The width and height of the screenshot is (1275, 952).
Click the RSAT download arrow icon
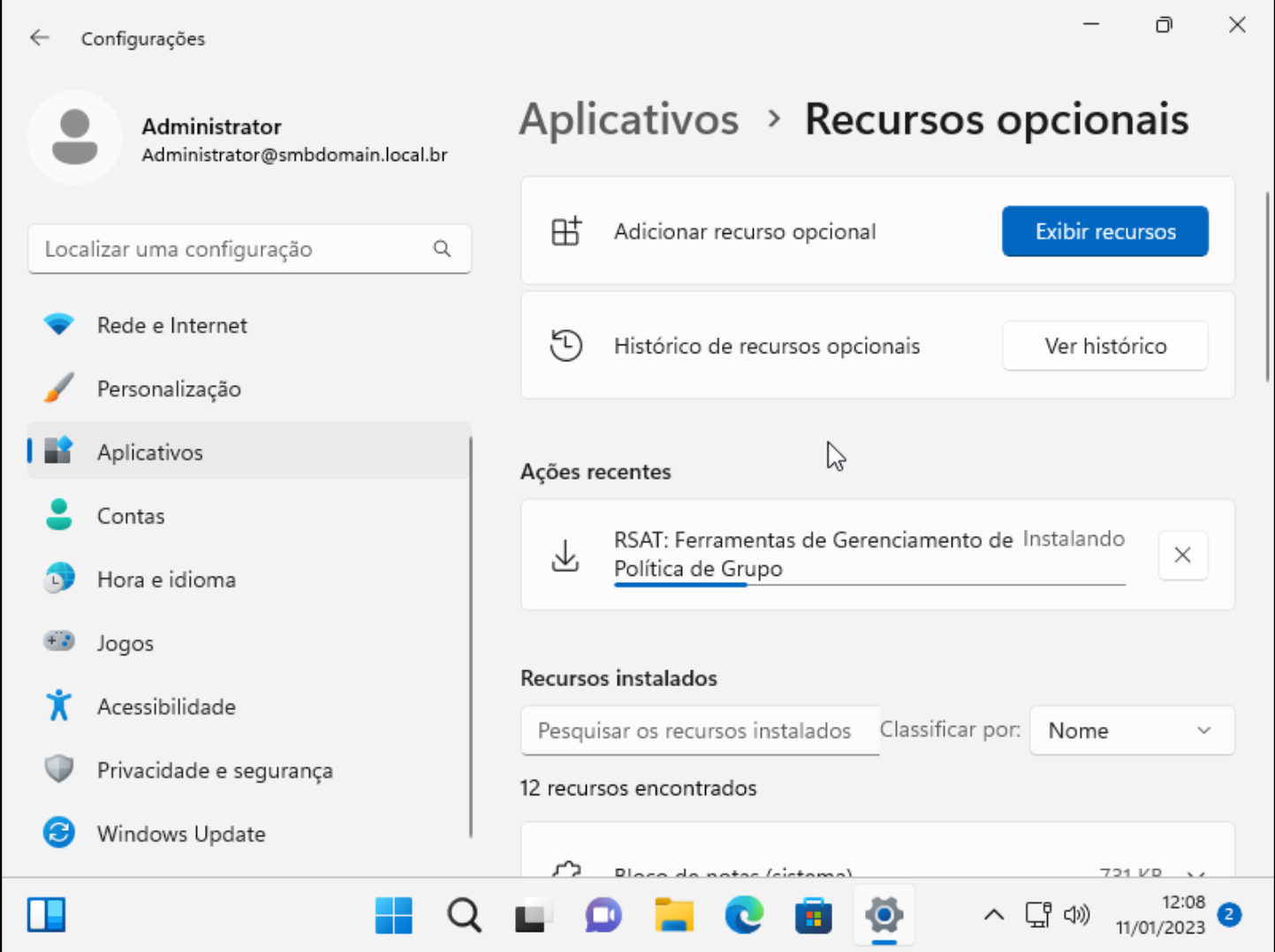click(565, 555)
